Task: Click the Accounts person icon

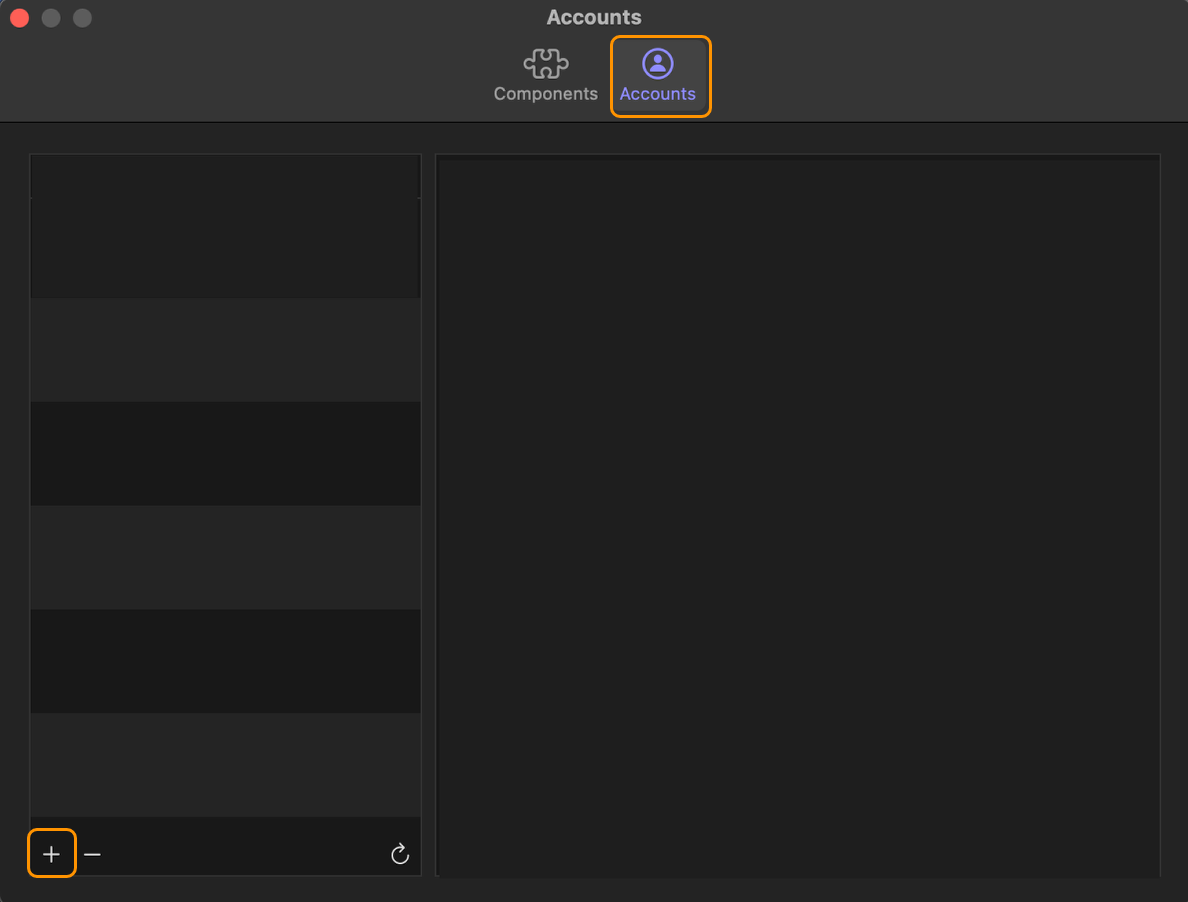Action: [x=658, y=64]
